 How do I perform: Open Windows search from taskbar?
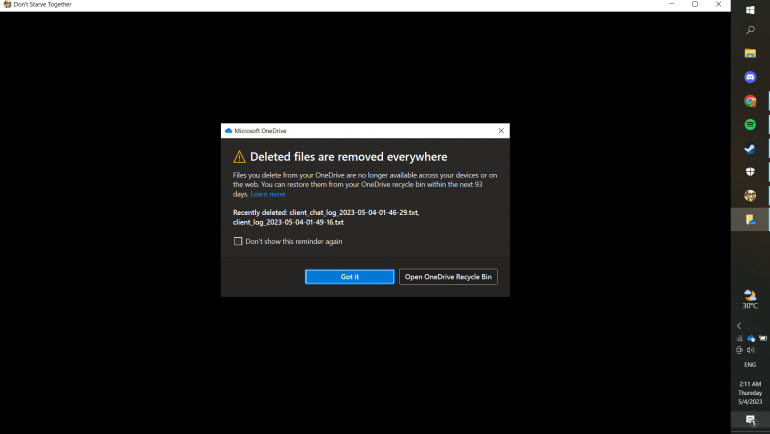point(750,30)
